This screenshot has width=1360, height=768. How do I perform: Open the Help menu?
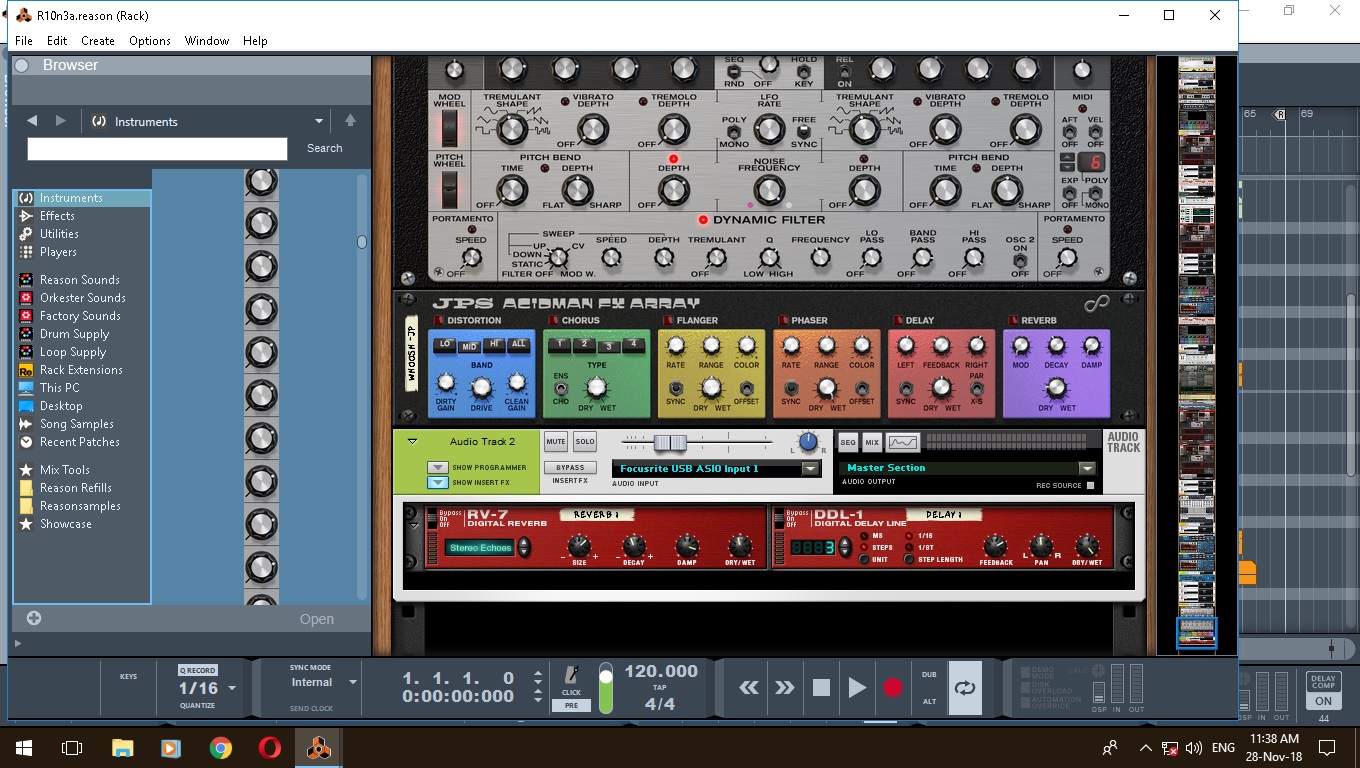pyautogui.click(x=255, y=41)
